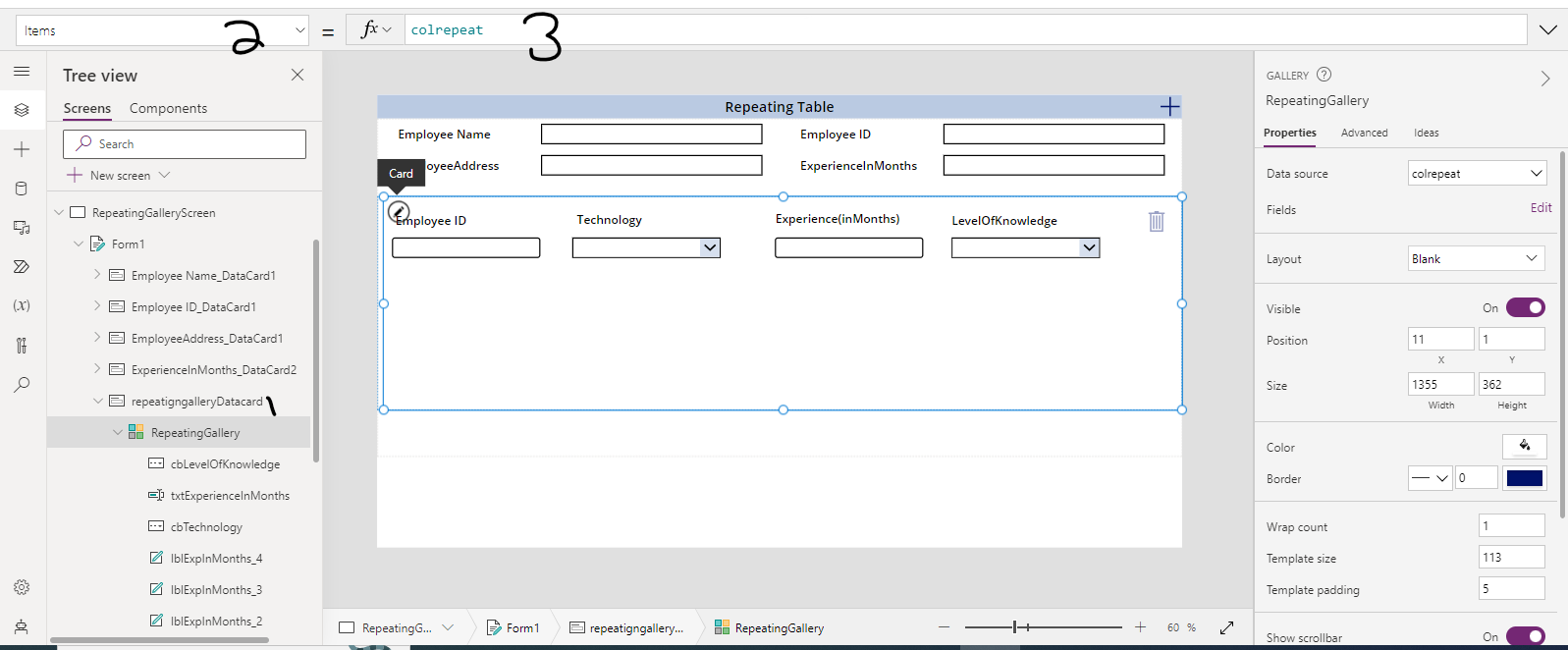Open the Layout dropdown showing Blank
Image resolution: width=1568 pixels, height=650 pixels.
coord(1477,259)
